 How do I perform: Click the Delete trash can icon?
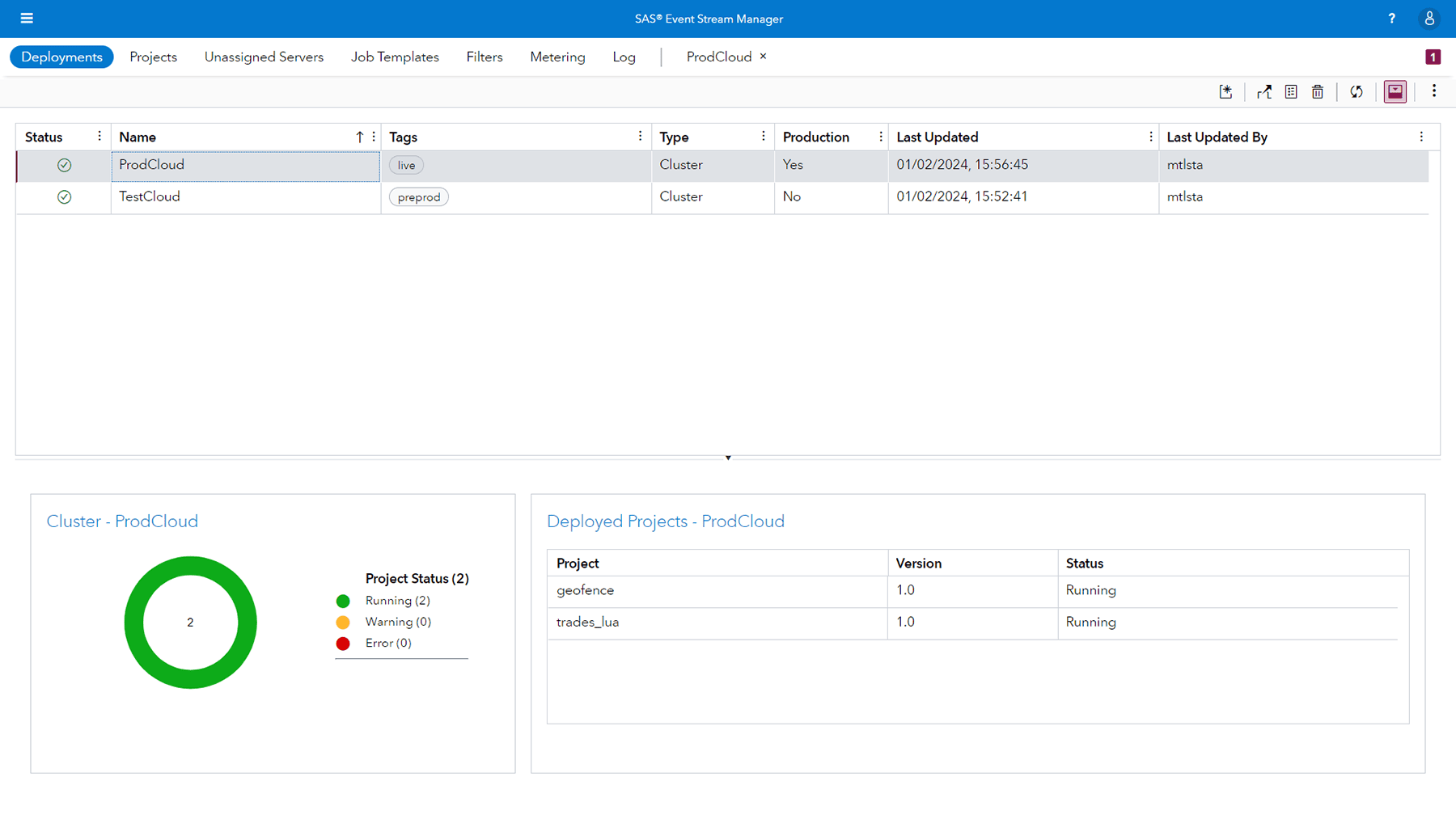[1318, 91]
